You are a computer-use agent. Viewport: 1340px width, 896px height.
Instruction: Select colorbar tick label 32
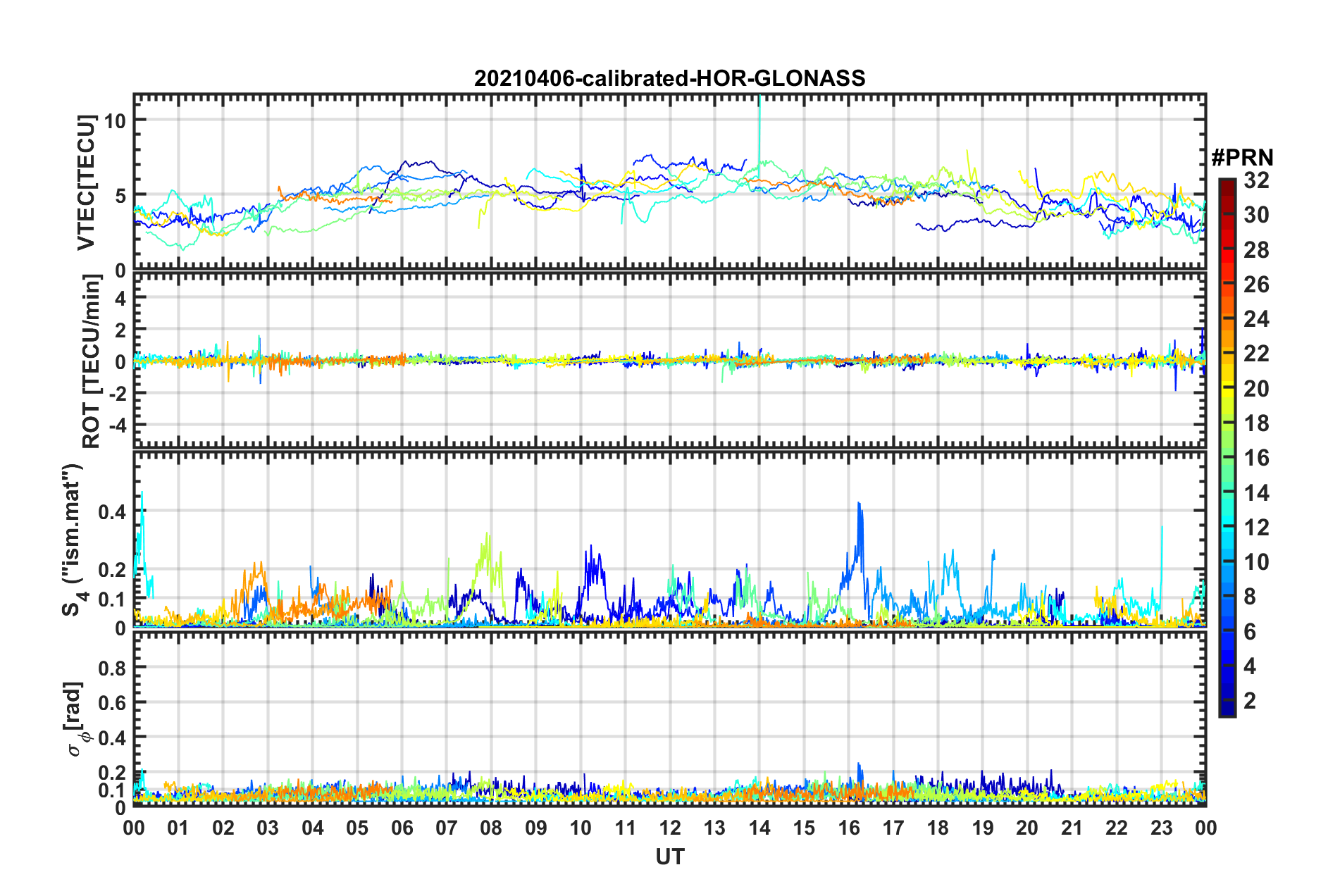tap(1256, 180)
